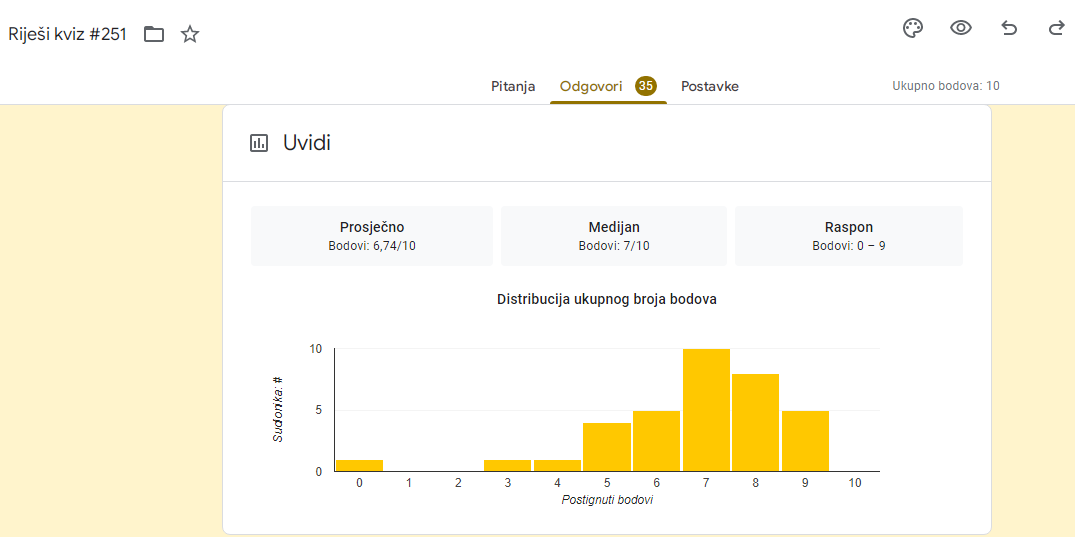
Task: Click the tallest bar at score 7
Action: [706, 410]
